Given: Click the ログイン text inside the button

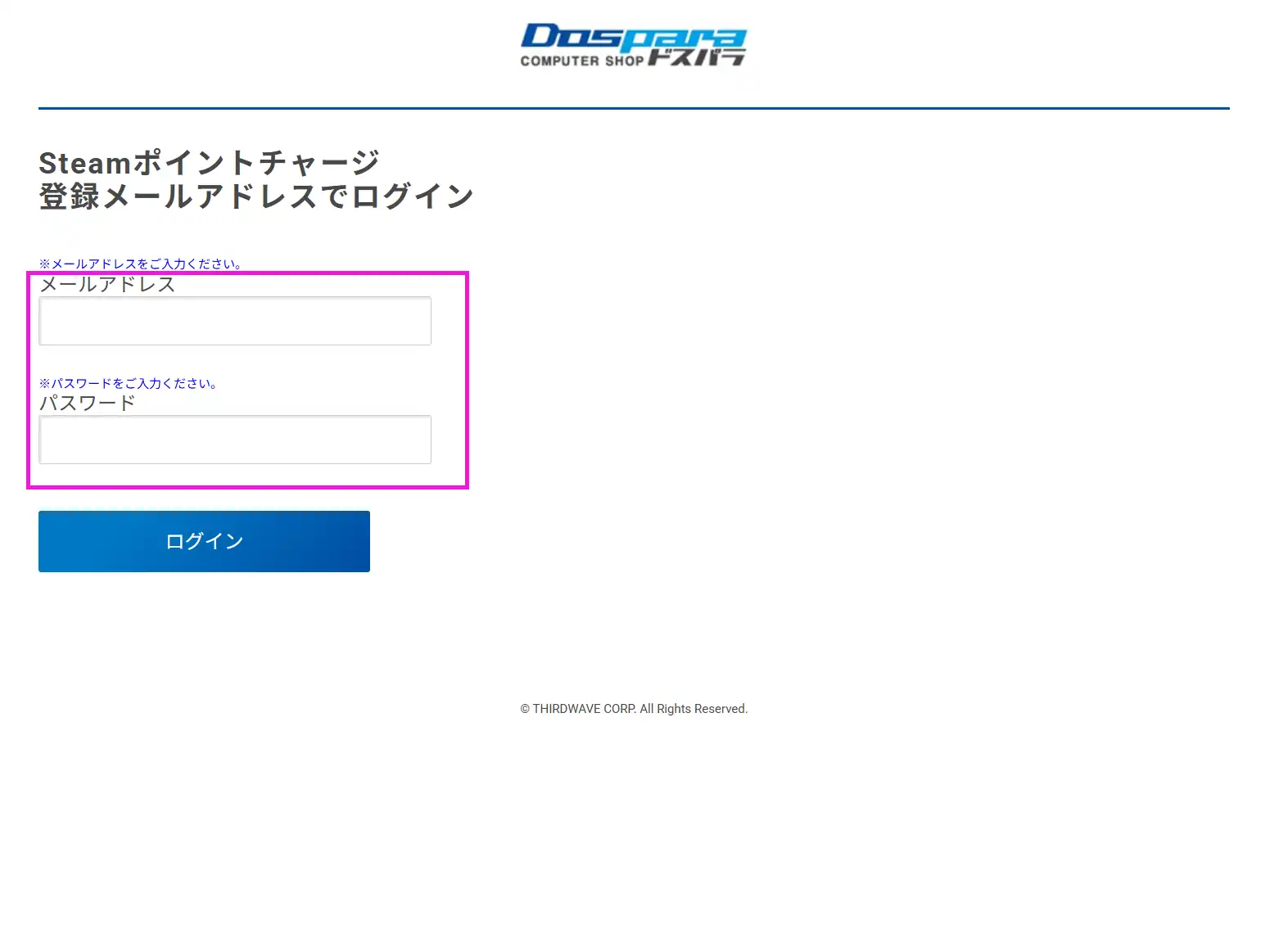Looking at the screenshot, I should pos(204,541).
